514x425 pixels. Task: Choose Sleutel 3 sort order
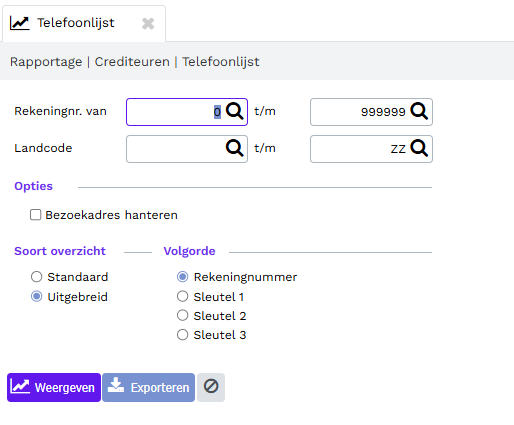pos(182,335)
